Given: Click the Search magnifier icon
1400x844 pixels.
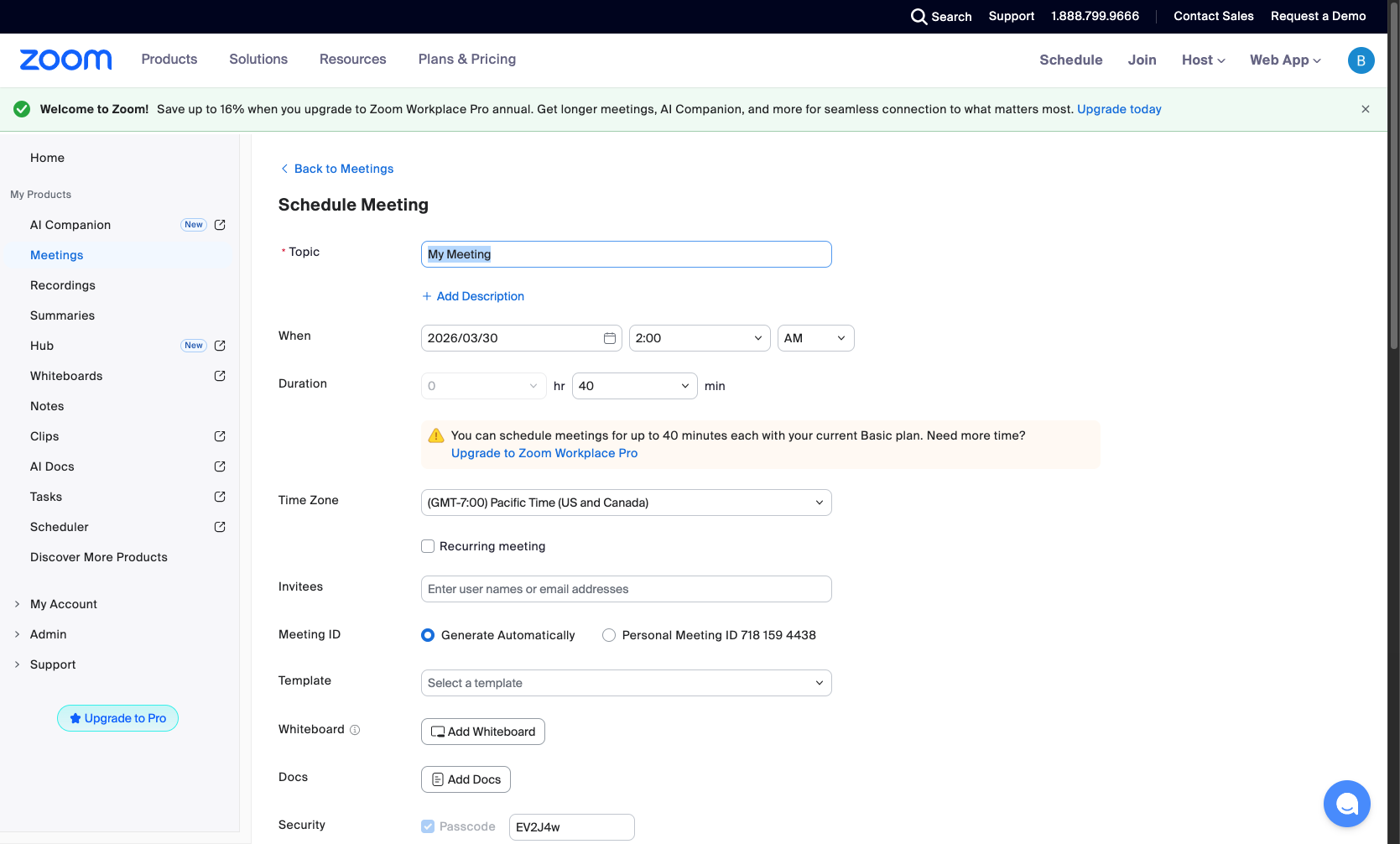Looking at the screenshot, I should click(919, 17).
